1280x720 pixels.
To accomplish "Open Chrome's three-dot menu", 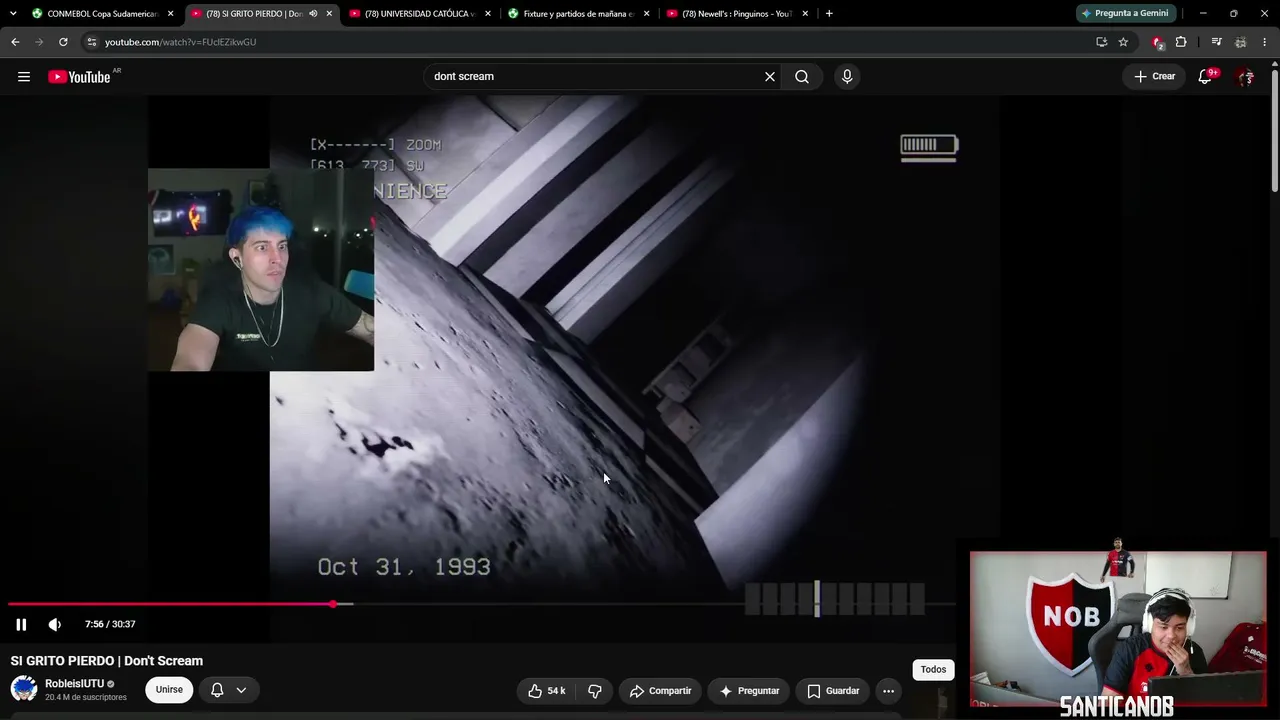I will point(1264,42).
